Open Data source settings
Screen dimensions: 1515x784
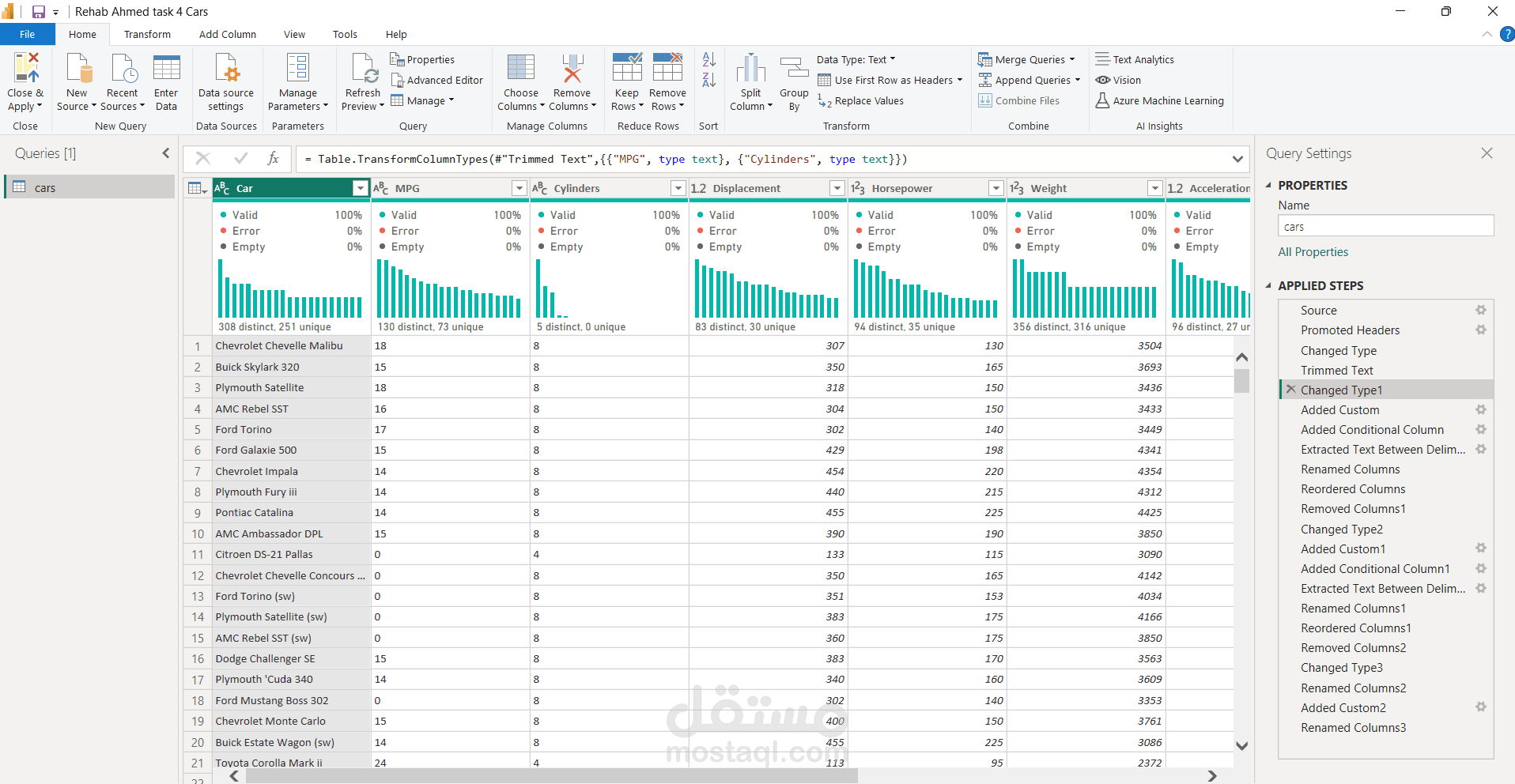coord(226,83)
